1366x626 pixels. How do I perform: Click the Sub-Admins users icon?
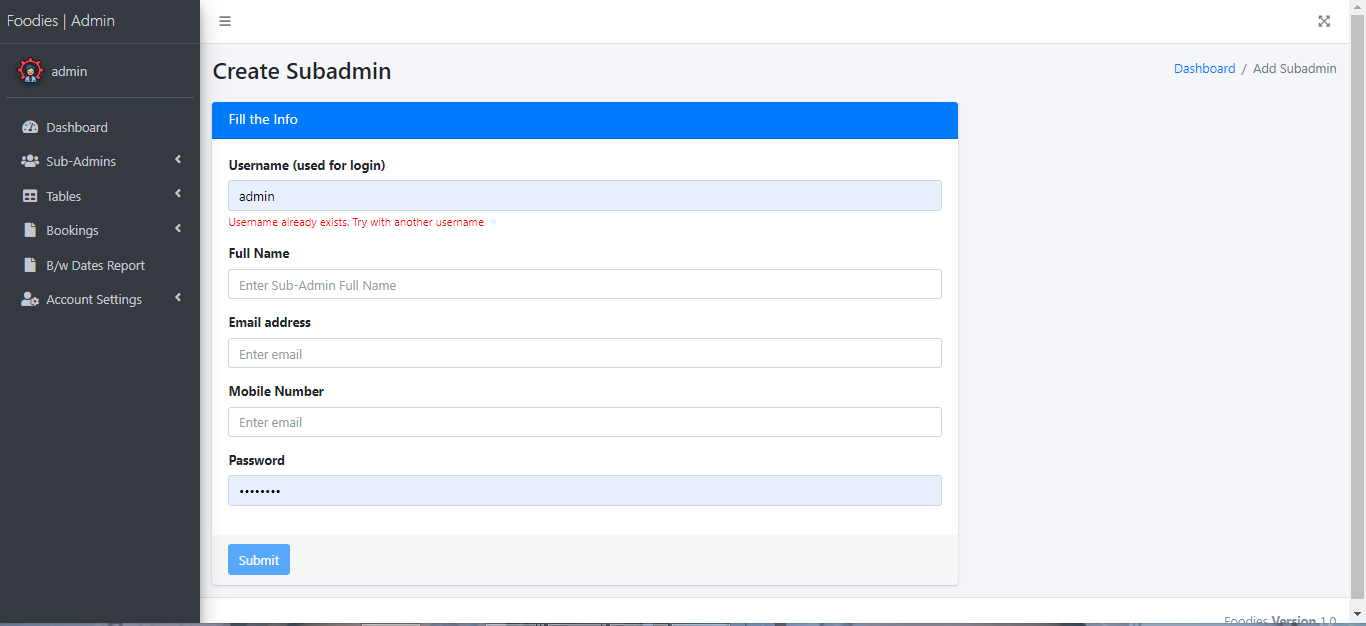pos(30,161)
